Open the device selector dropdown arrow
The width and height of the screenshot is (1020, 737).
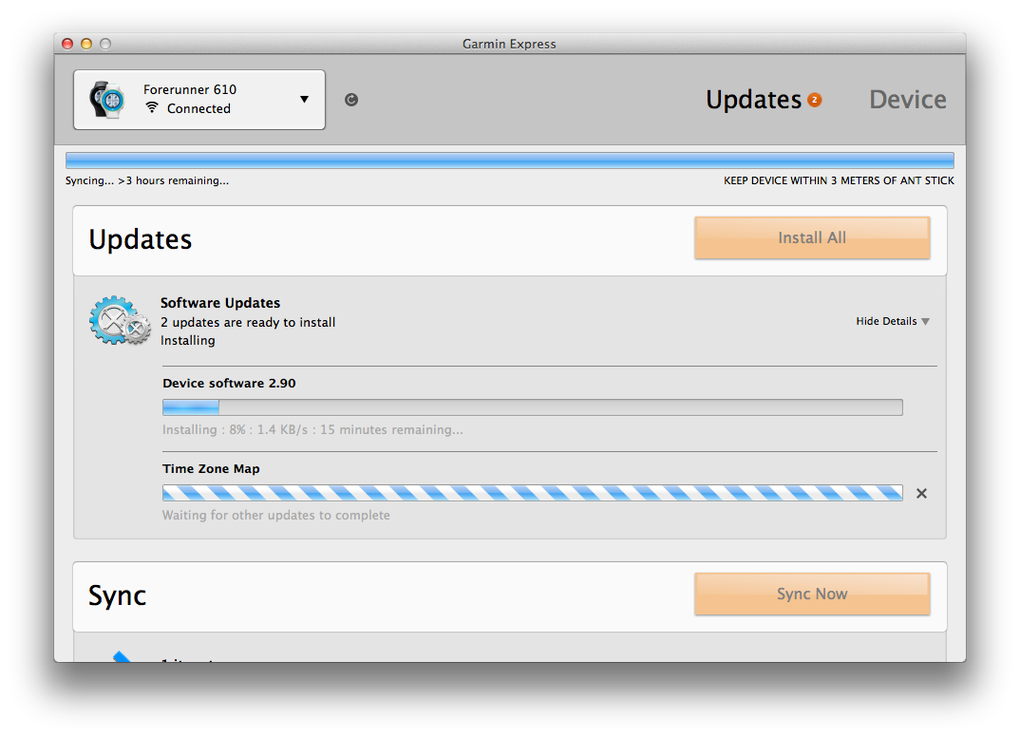(304, 100)
